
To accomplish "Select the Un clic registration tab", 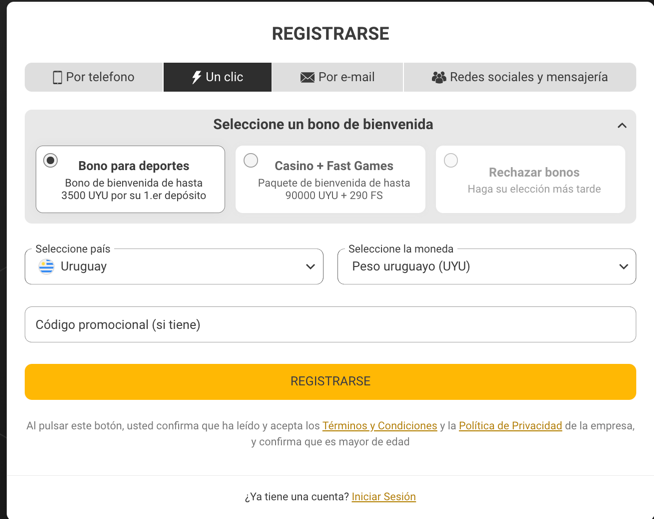I will pos(217,78).
